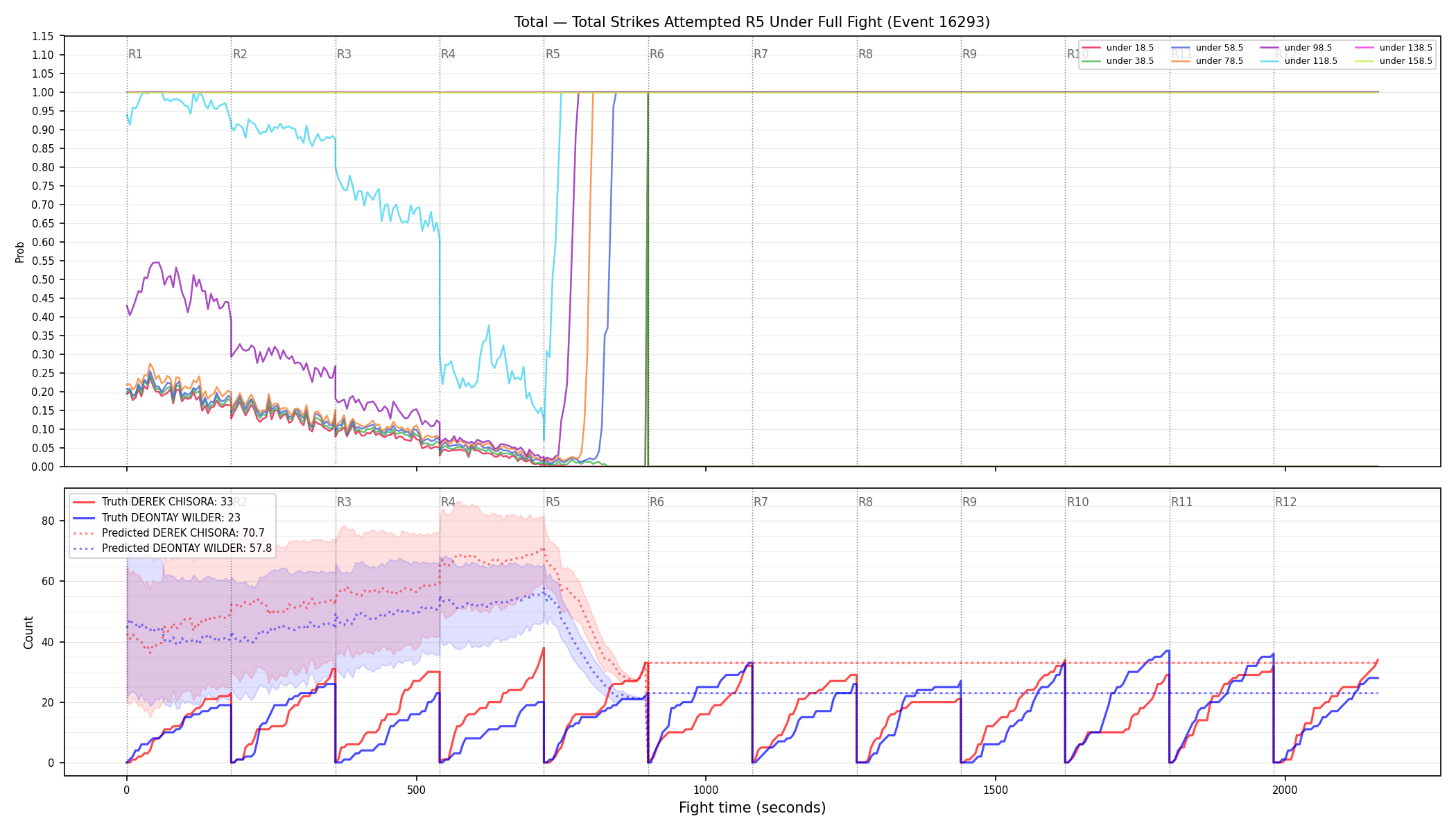Click the R11 round marker in bottom chart
Image resolution: width=1456 pixels, height=832 pixels.
coord(1181,502)
